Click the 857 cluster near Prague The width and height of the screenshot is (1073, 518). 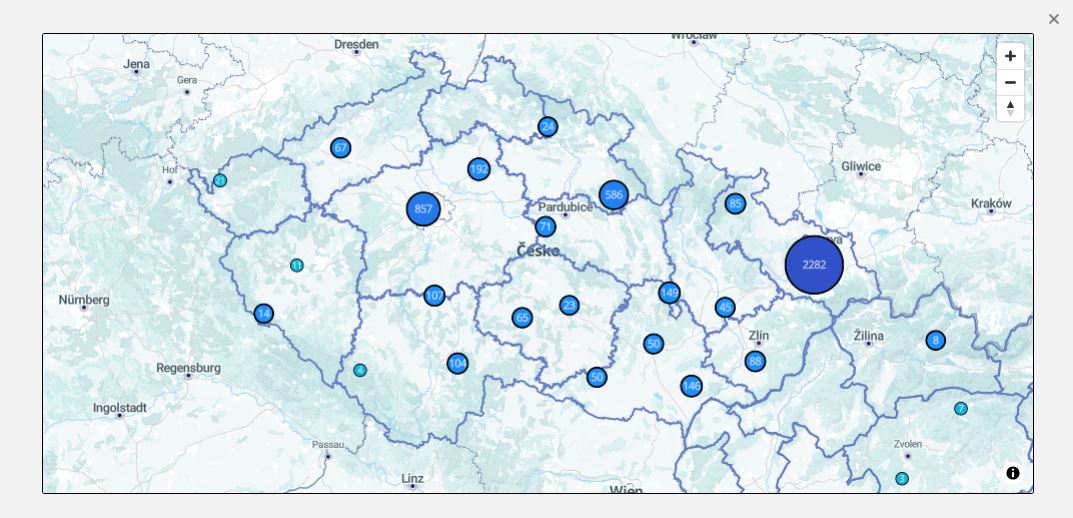(x=423, y=209)
